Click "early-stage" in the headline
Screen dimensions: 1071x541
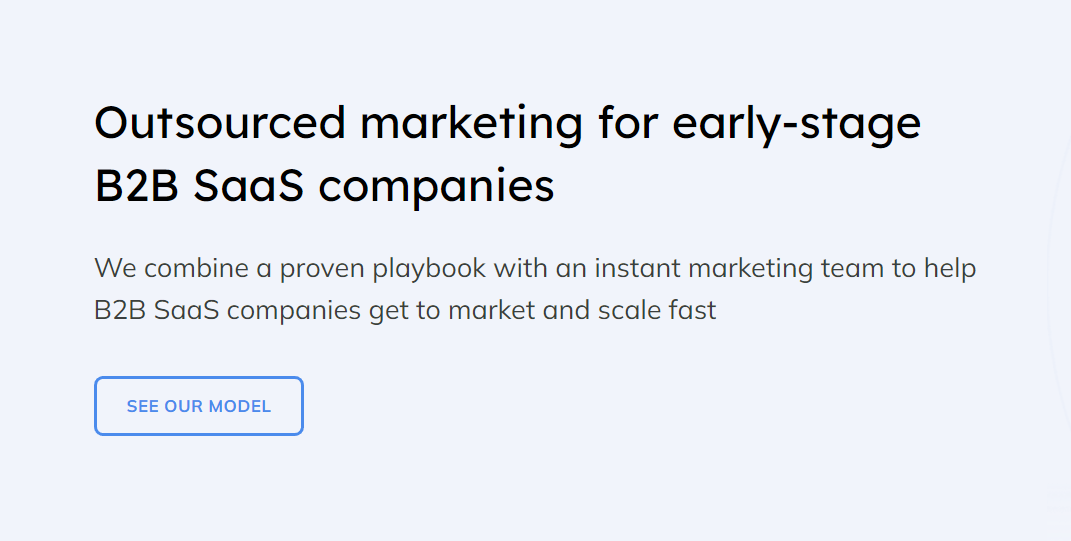(796, 123)
